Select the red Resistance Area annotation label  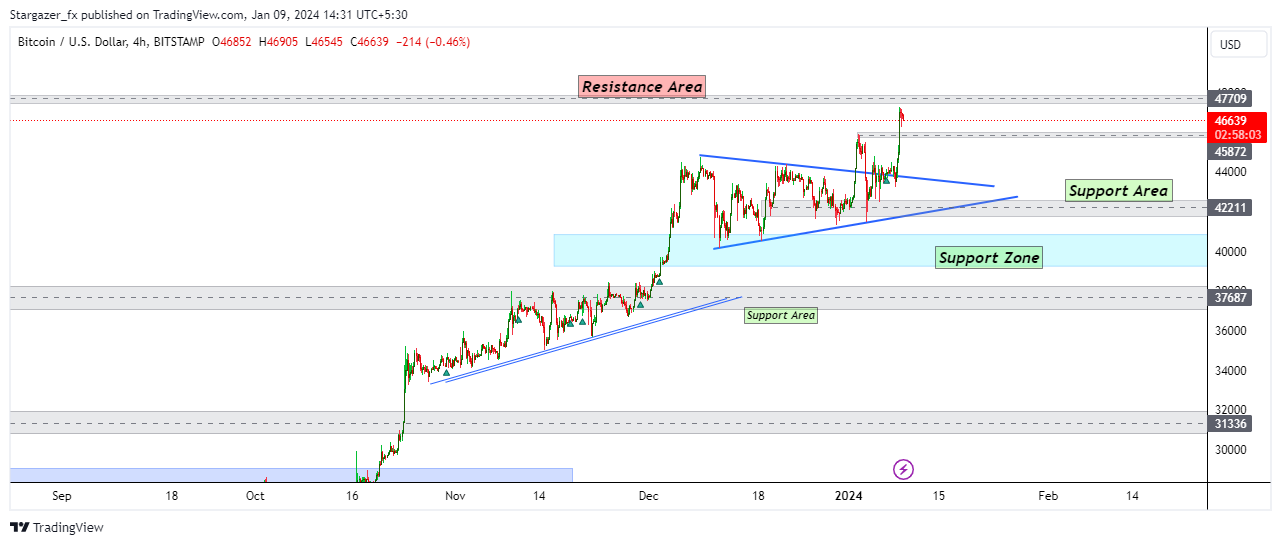642,87
